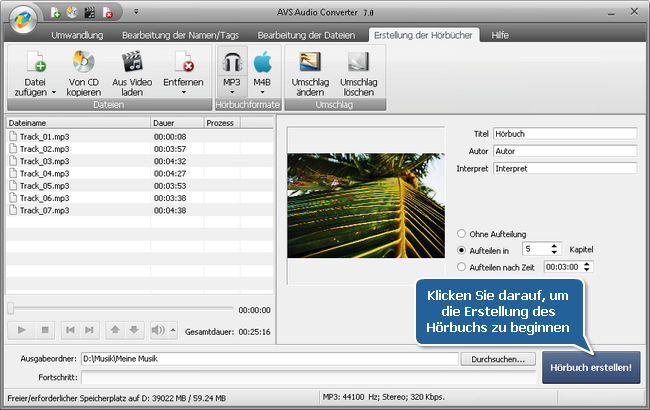Open the Entfernen dropdown arrow

(182, 92)
